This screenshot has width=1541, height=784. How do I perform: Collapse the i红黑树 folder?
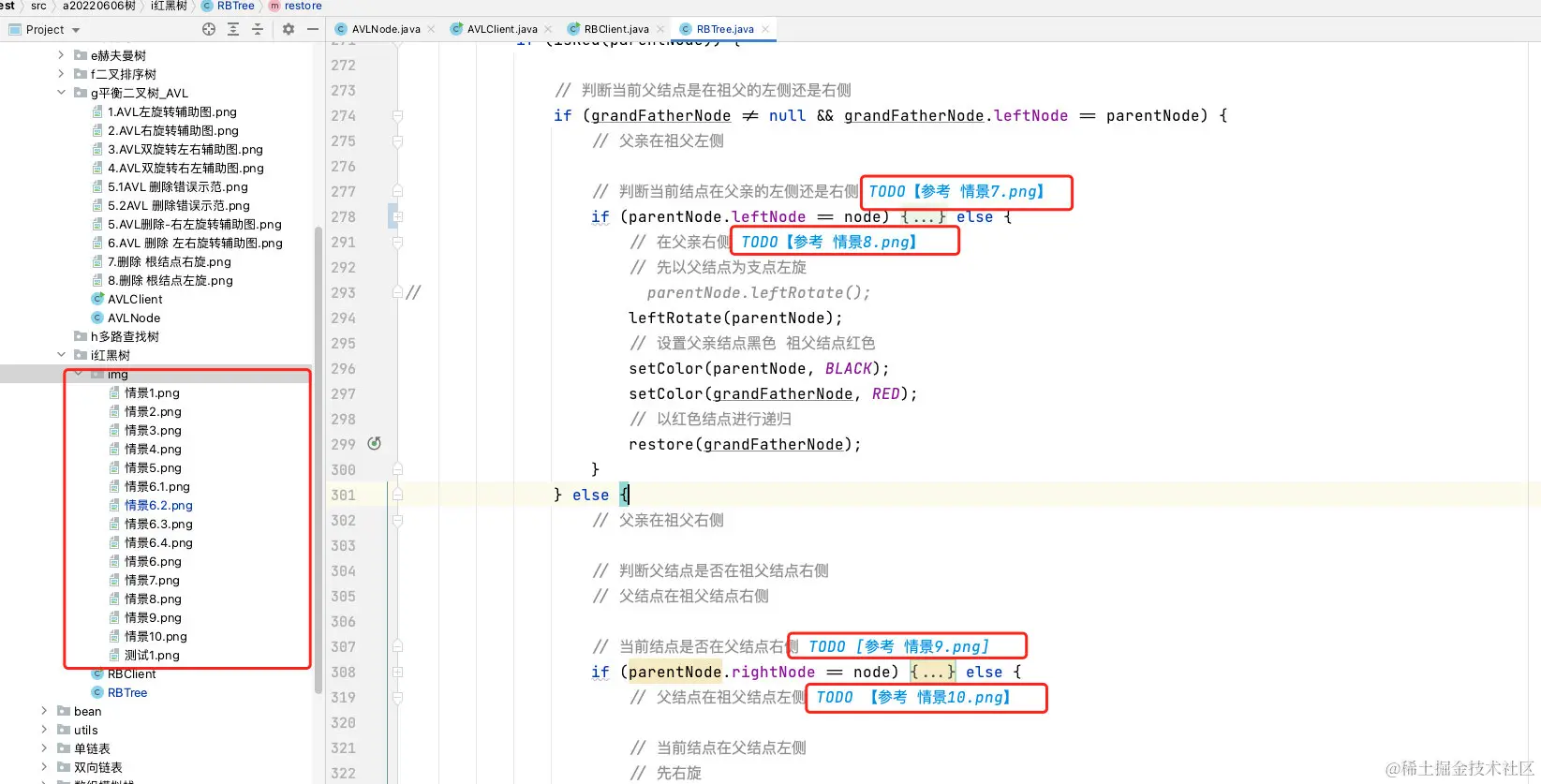pyautogui.click(x=62, y=355)
